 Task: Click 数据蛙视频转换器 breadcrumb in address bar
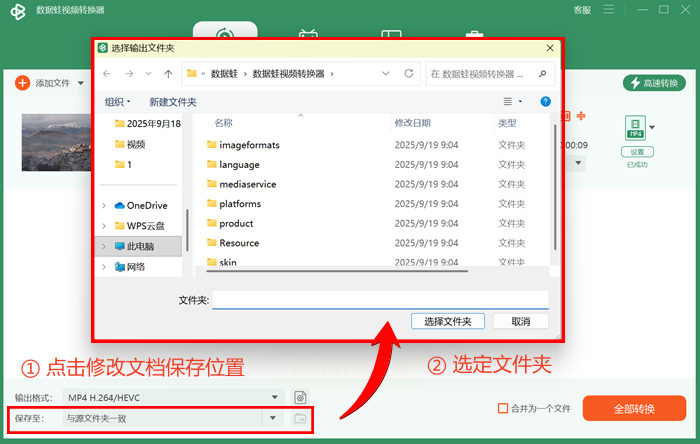coord(288,74)
